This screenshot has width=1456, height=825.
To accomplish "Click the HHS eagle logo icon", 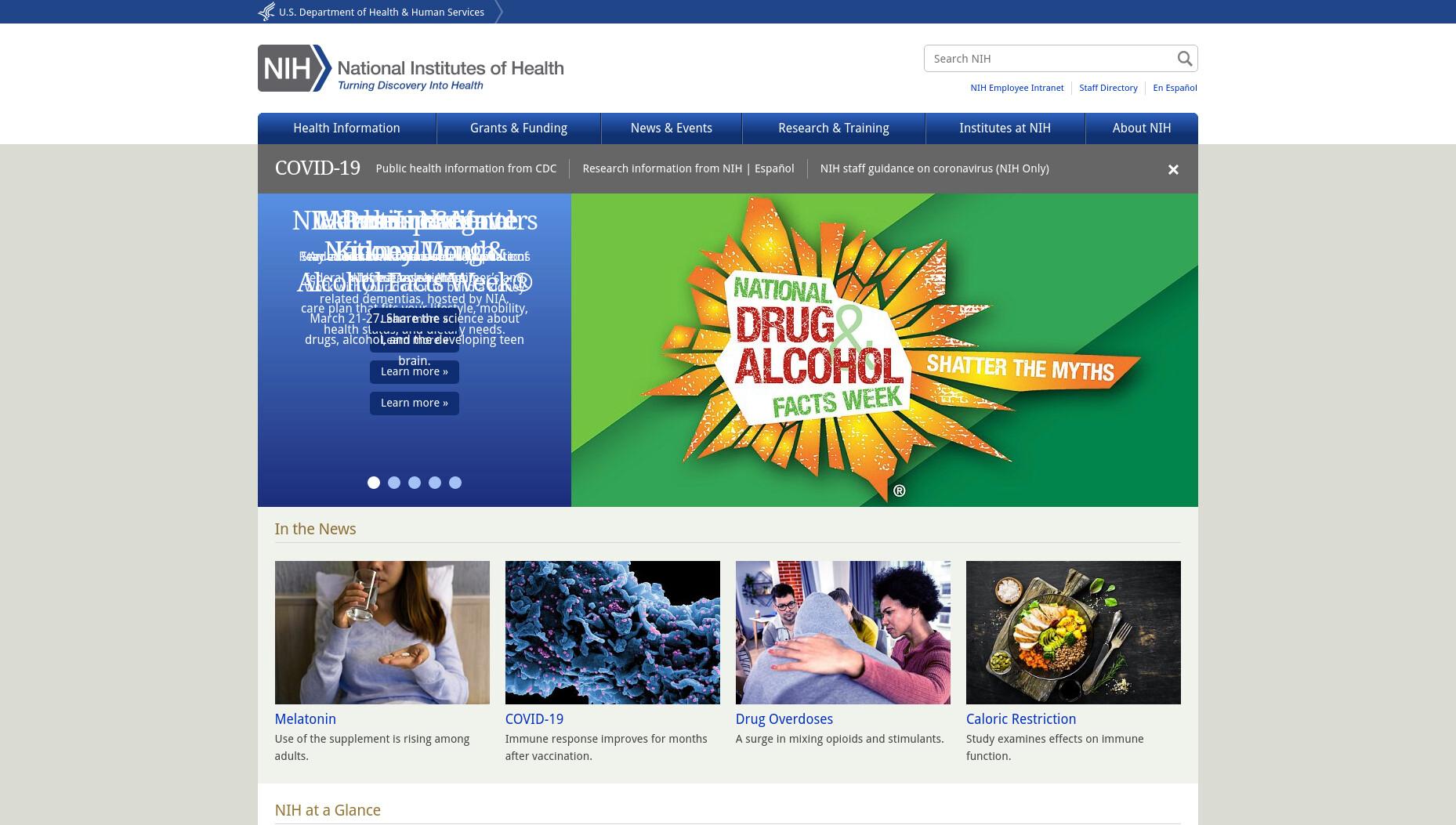I will pos(266,12).
